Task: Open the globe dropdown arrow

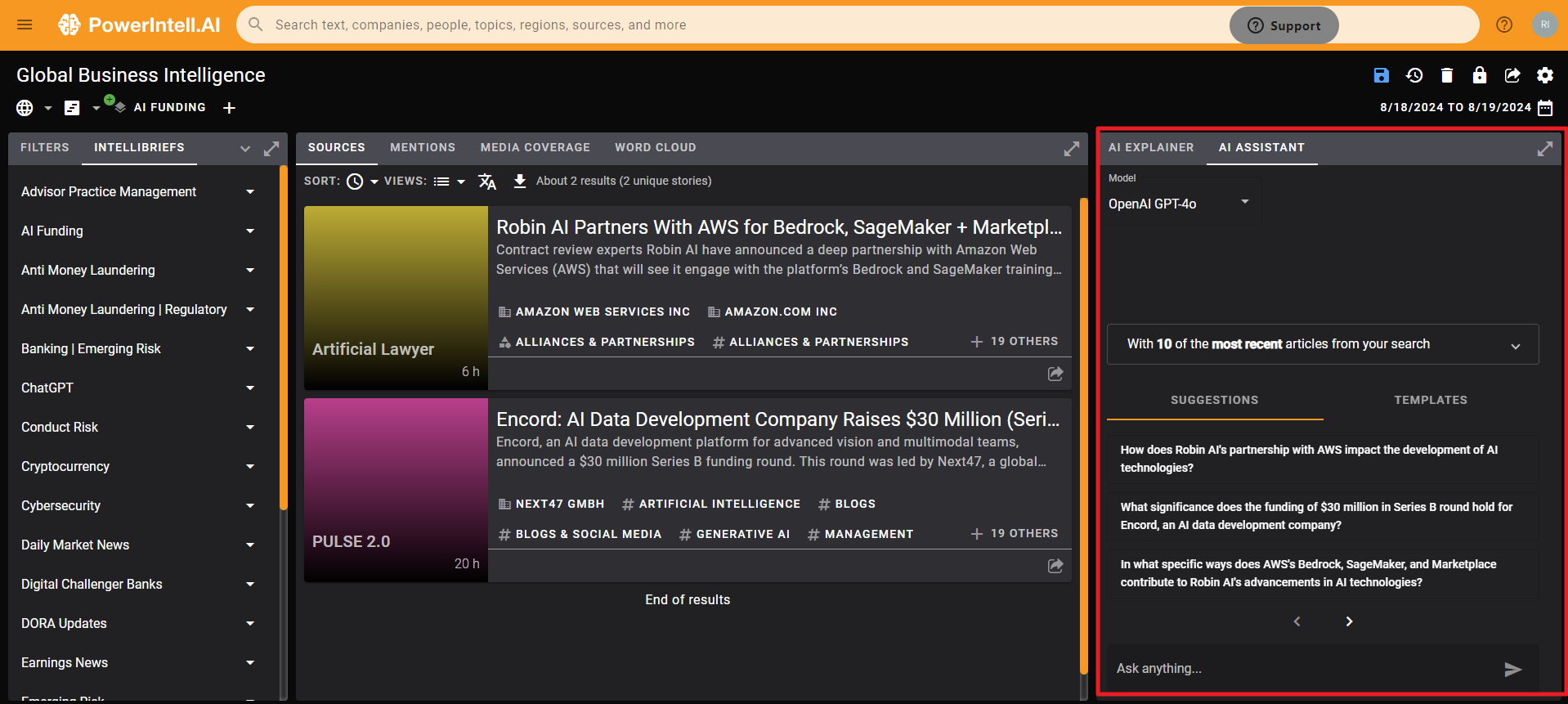Action: tap(47, 108)
